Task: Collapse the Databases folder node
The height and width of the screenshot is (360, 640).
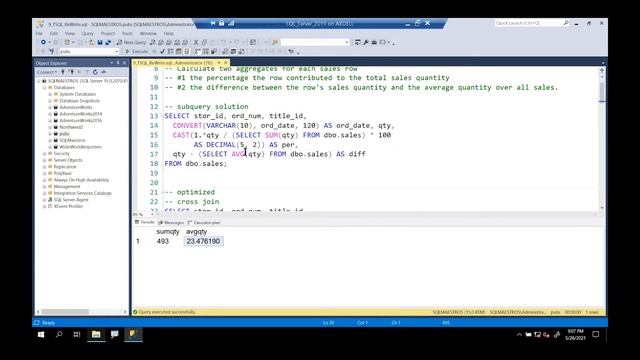Action: 45,87
